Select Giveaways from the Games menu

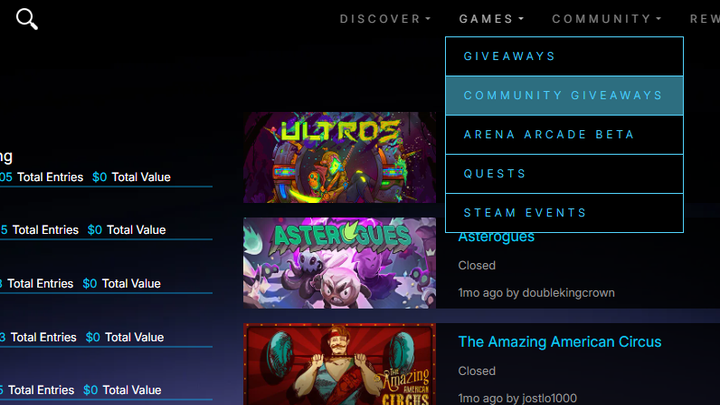point(564,56)
